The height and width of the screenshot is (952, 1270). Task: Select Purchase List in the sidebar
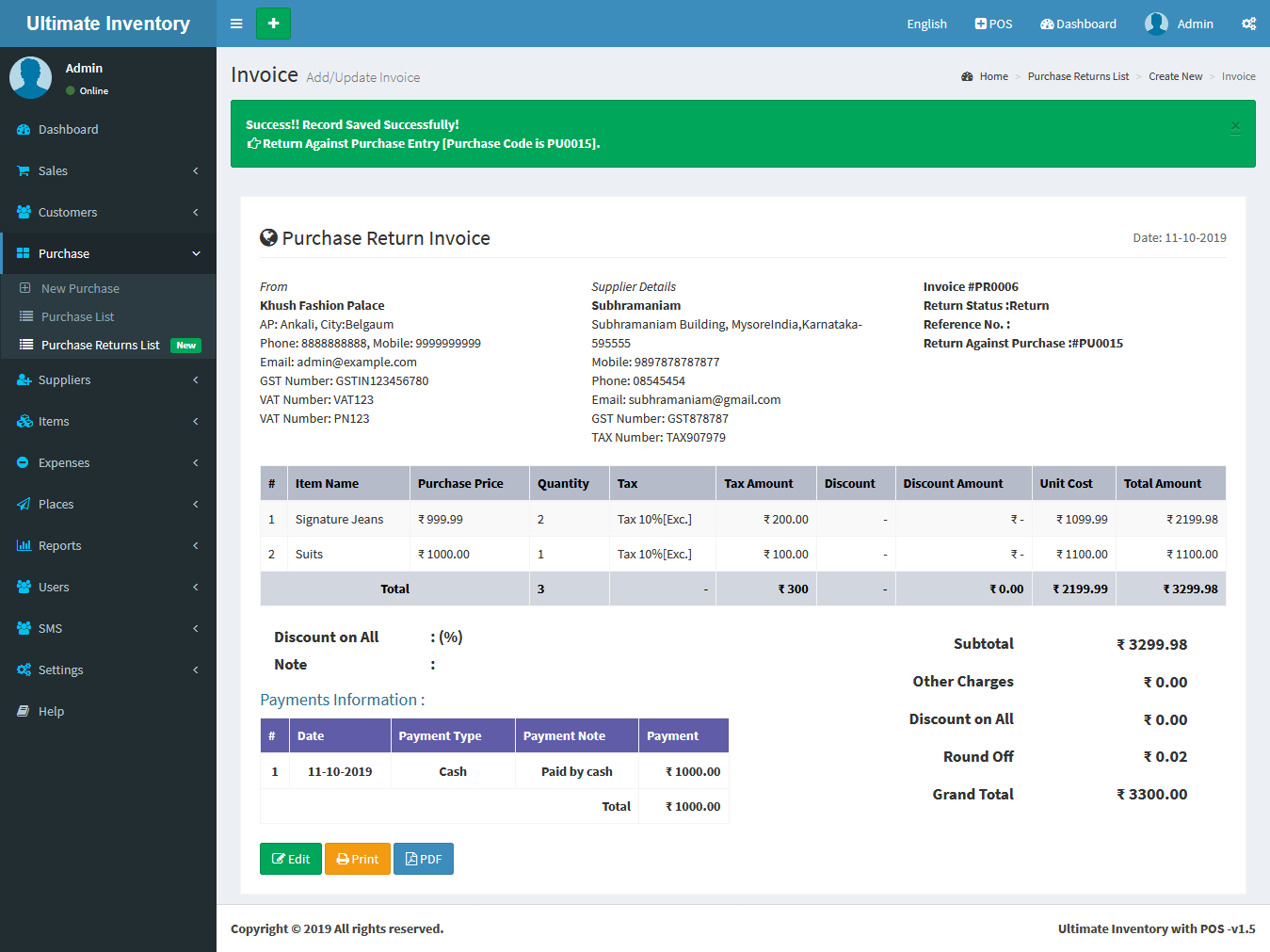(x=77, y=316)
